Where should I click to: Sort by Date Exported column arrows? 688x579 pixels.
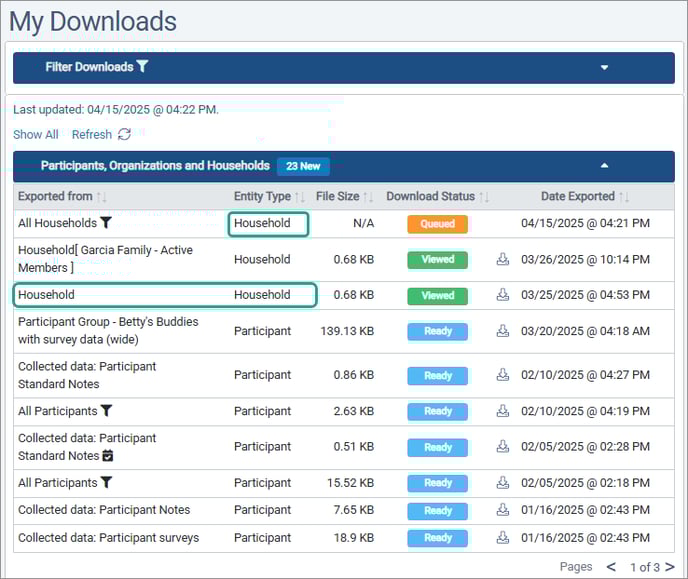(x=624, y=197)
